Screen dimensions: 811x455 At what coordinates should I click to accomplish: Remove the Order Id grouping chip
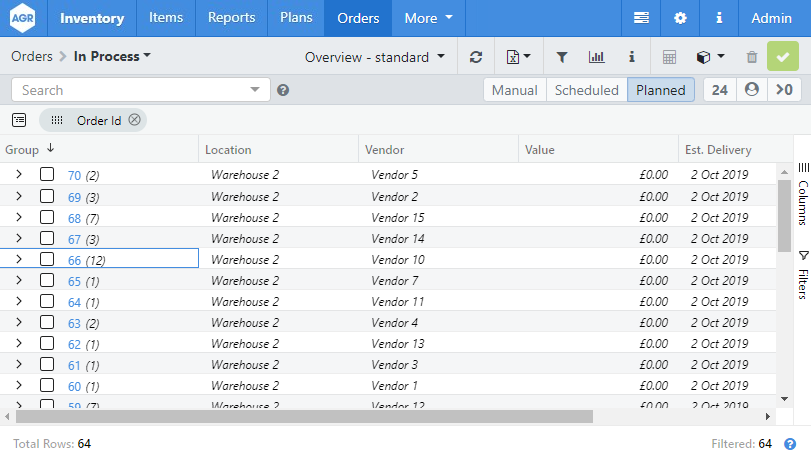coord(135,120)
